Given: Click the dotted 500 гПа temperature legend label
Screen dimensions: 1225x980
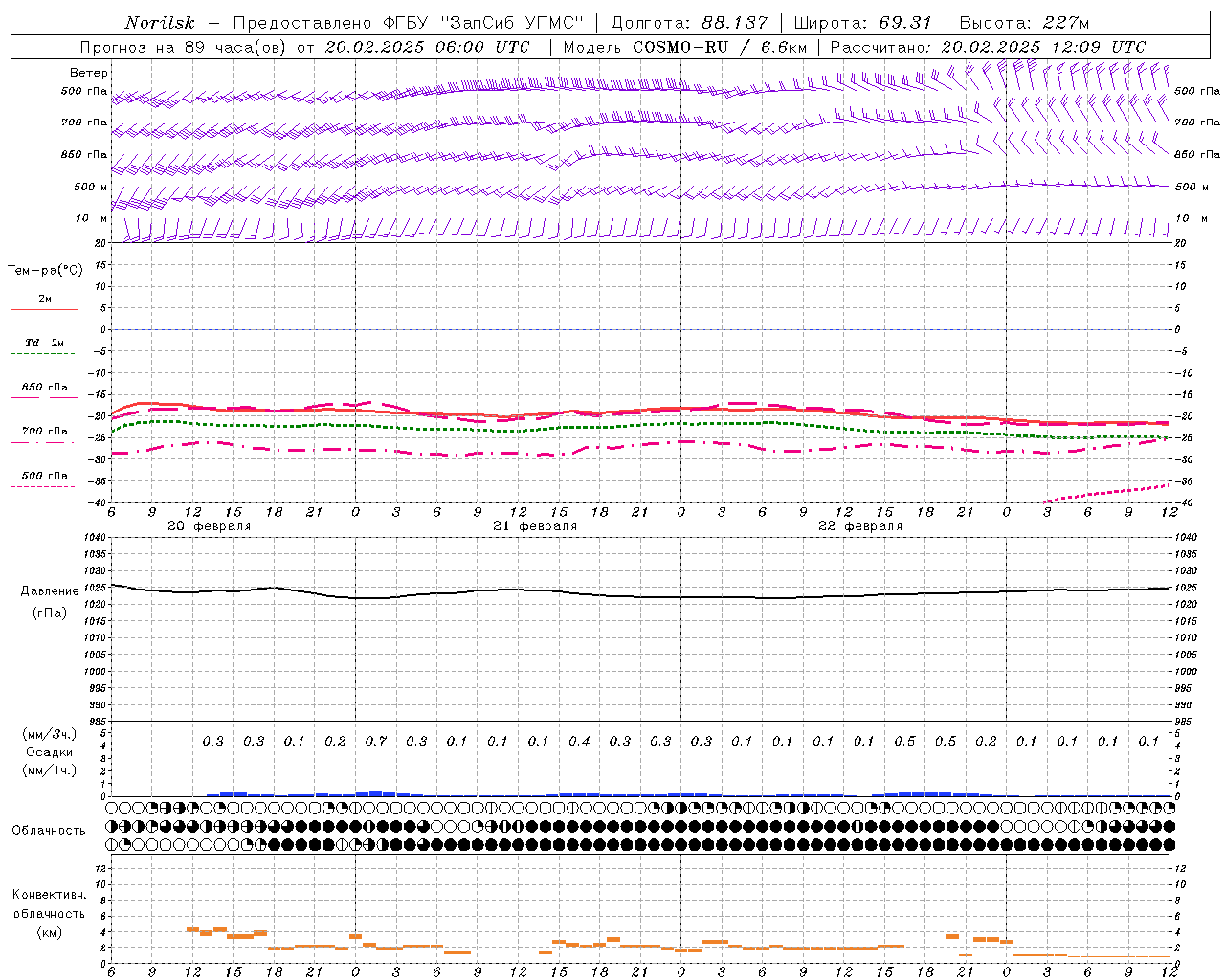Looking at the screenshot, I should 45,476.
